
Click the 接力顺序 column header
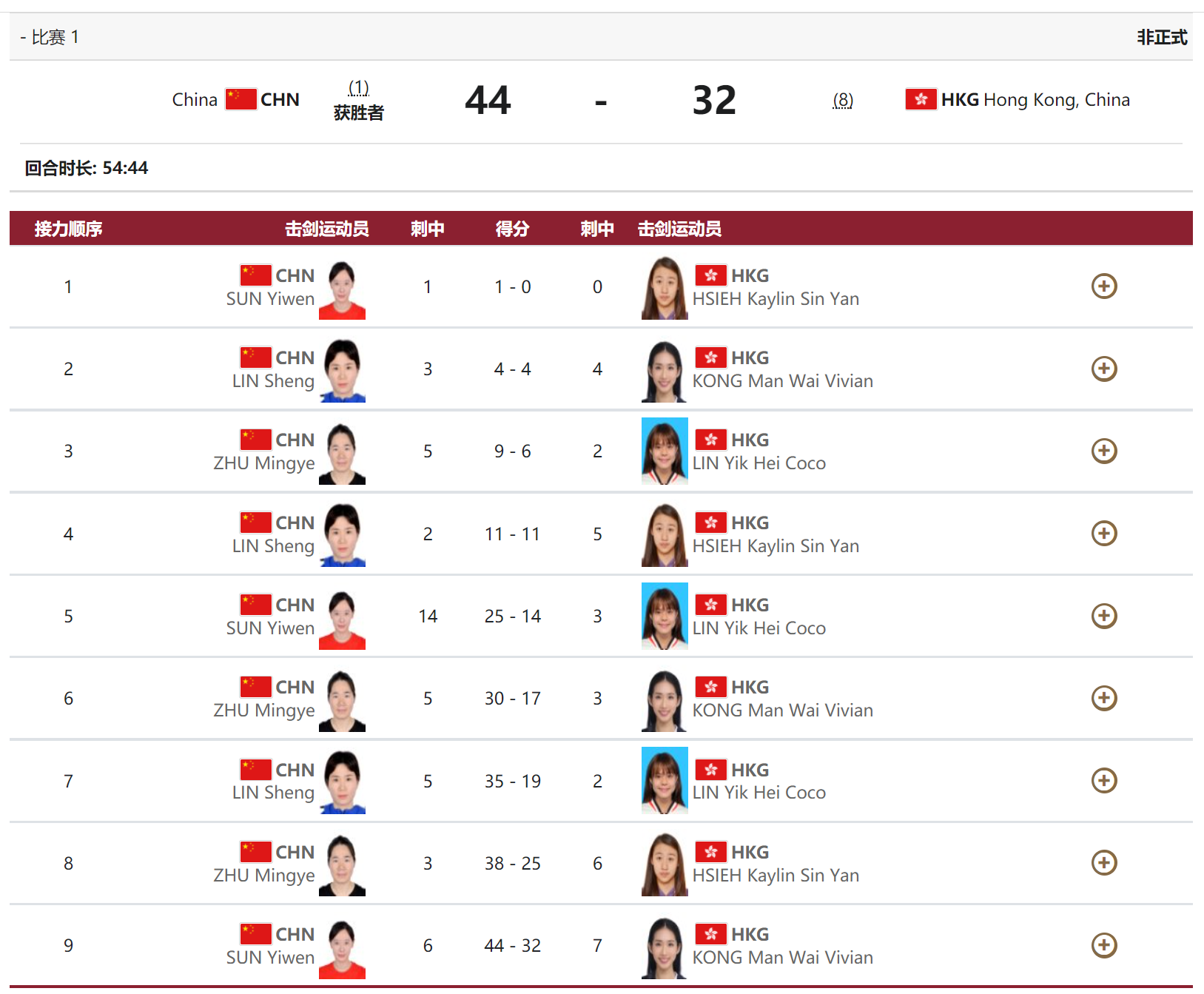(x=68, y=229)
